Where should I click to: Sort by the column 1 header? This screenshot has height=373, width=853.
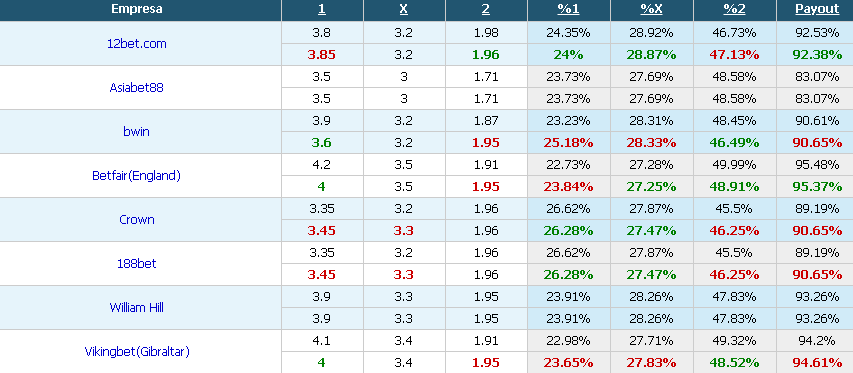pyautogui.click(x=322, y=9)
